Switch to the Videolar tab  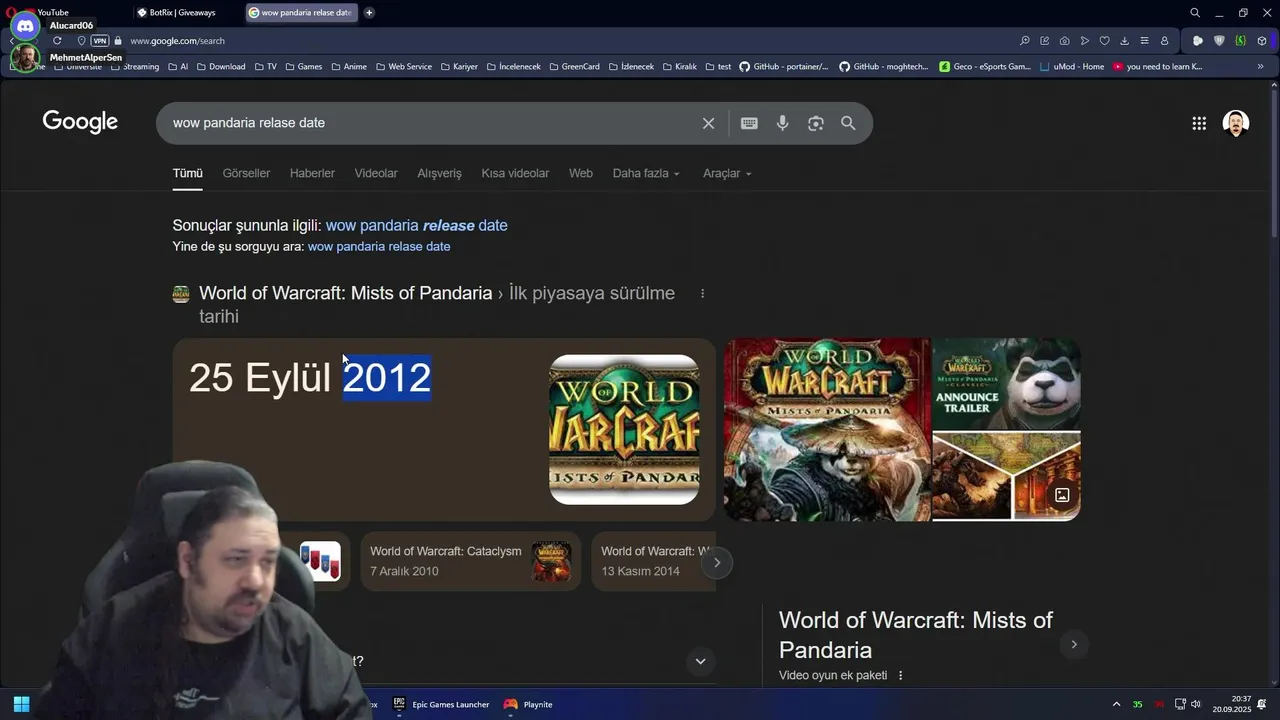coord(376,173)
